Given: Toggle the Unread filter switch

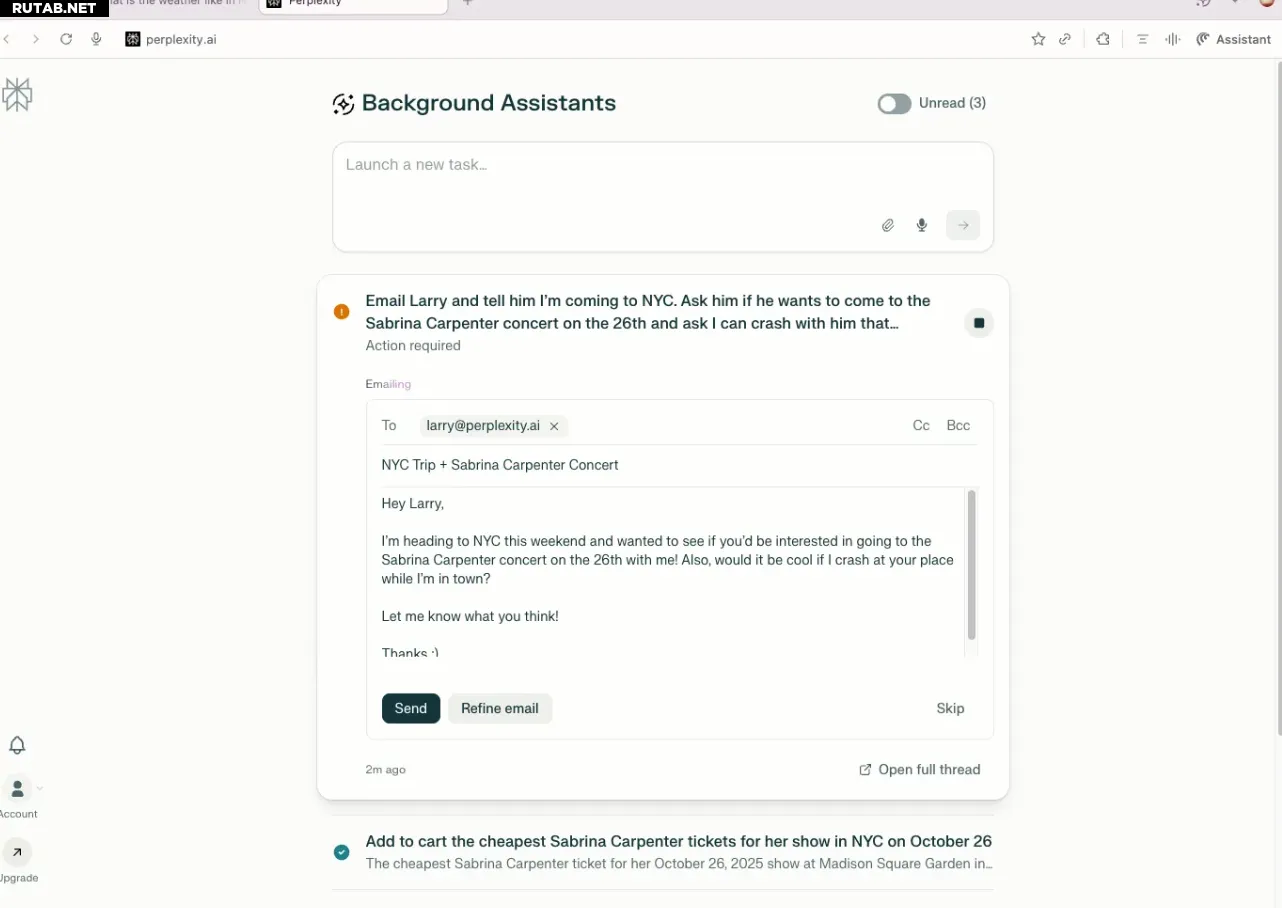Looking at the screenshot, I should pos(894,103).
